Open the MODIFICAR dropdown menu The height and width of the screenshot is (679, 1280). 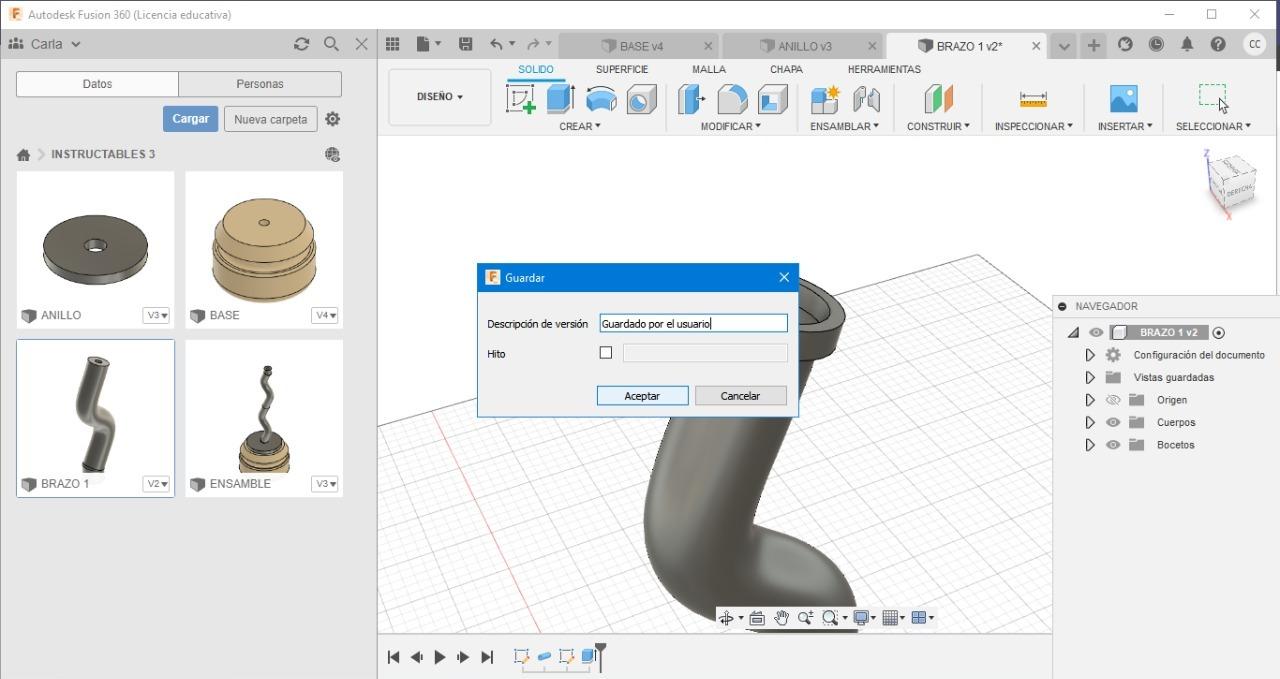point(730,126)
